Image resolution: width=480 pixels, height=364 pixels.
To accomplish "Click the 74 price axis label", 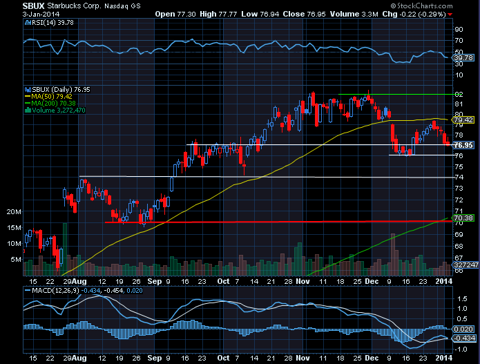I will [459, 177].
